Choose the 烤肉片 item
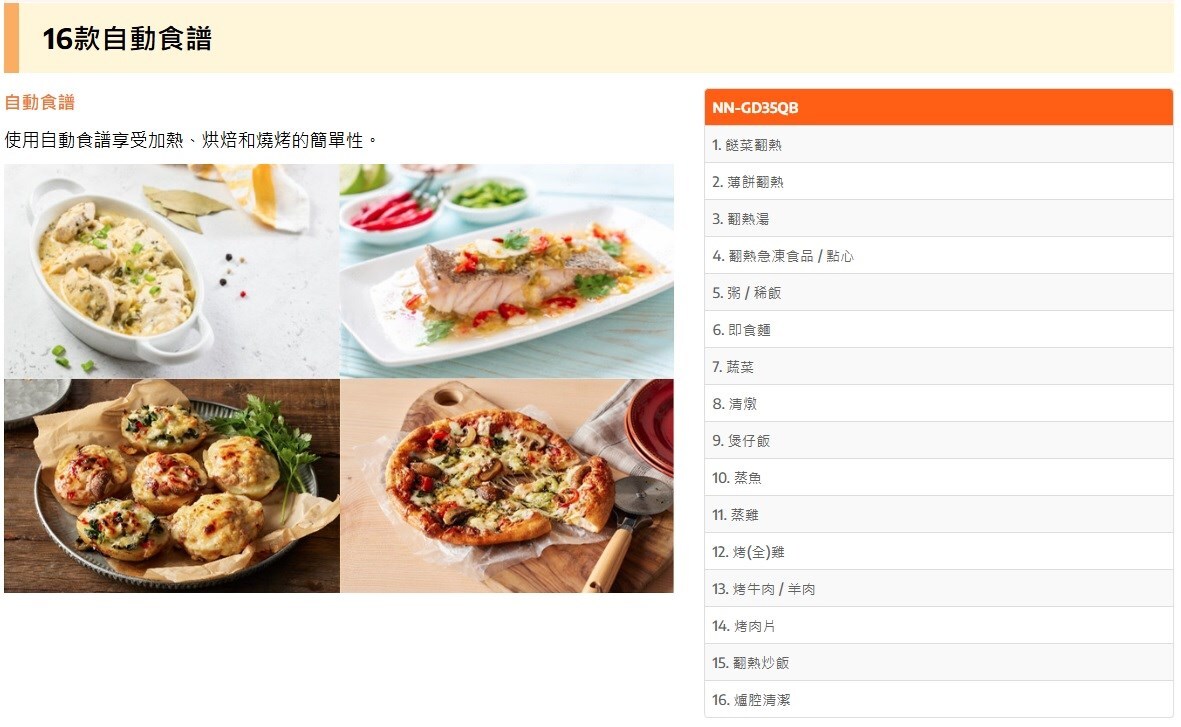This screenshot has width=1181, height=727. 938,625
